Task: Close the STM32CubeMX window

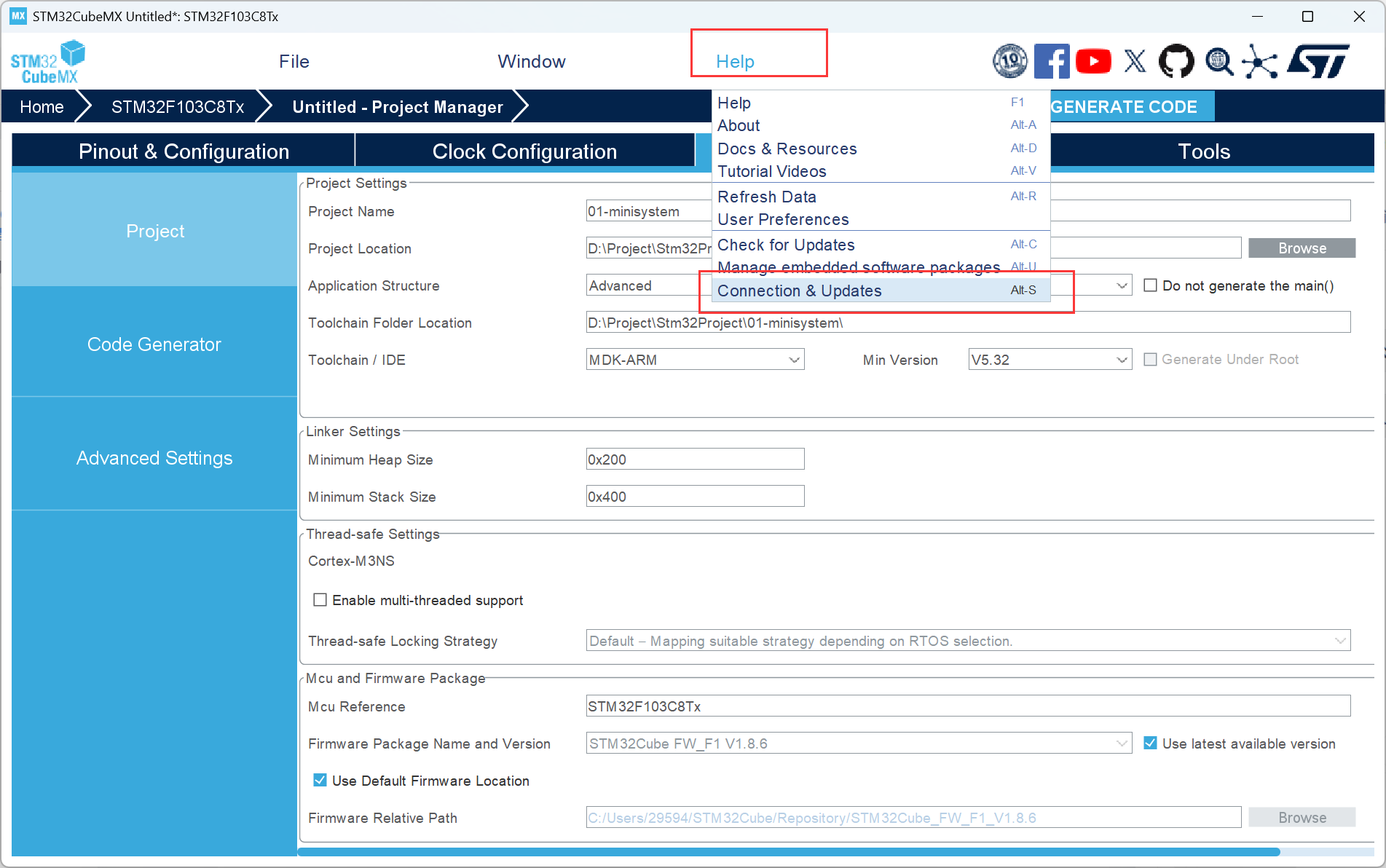Action: coord(1359,16)
